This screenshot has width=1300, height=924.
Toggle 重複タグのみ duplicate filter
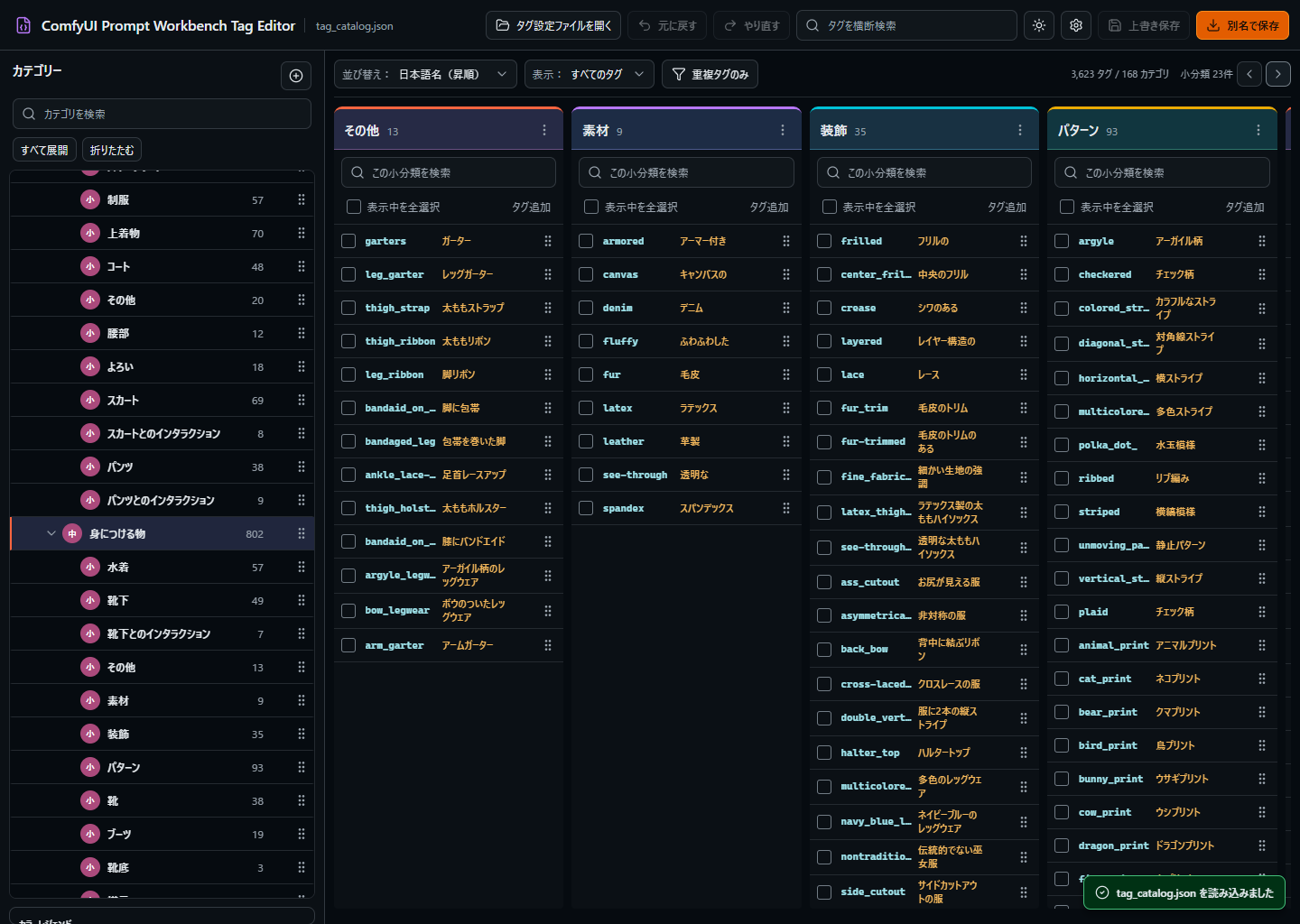tap(710, 74)
